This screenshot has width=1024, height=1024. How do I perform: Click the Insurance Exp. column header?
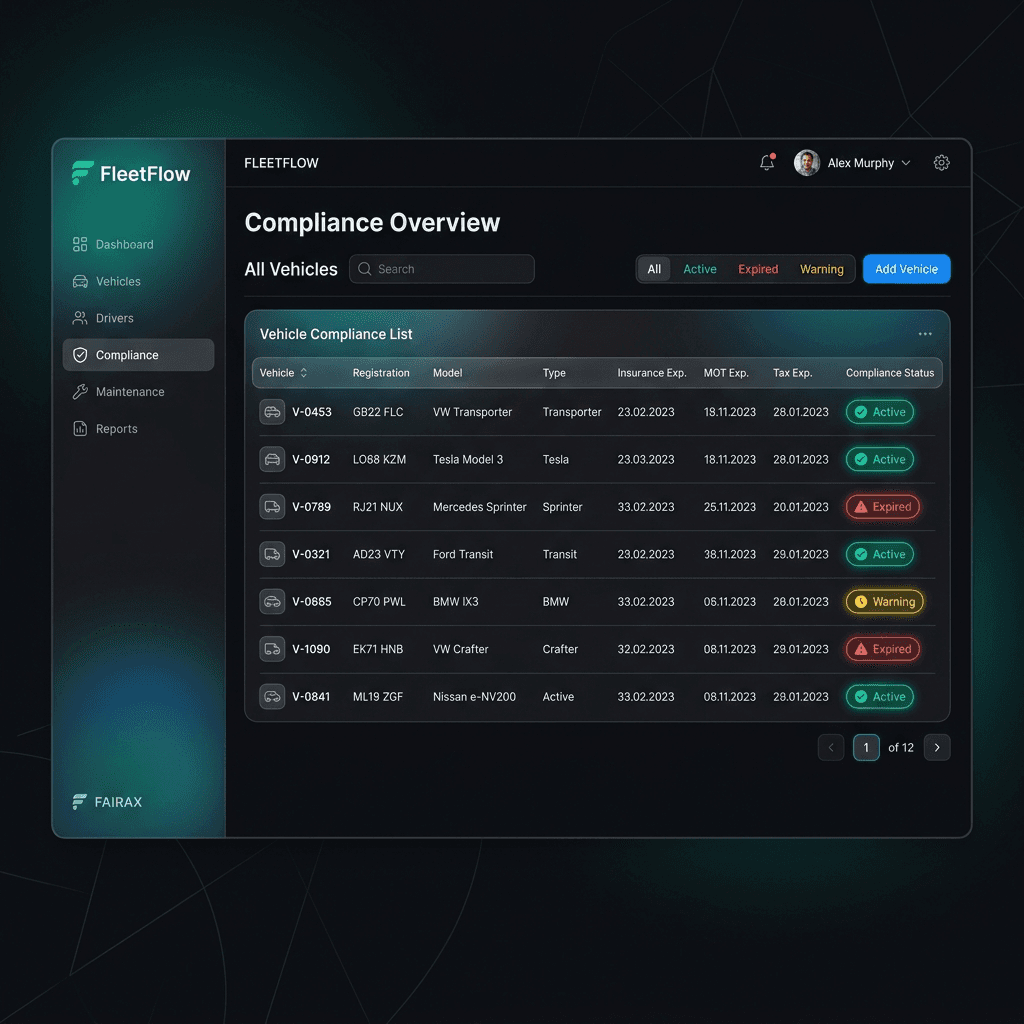coord(652,373)
